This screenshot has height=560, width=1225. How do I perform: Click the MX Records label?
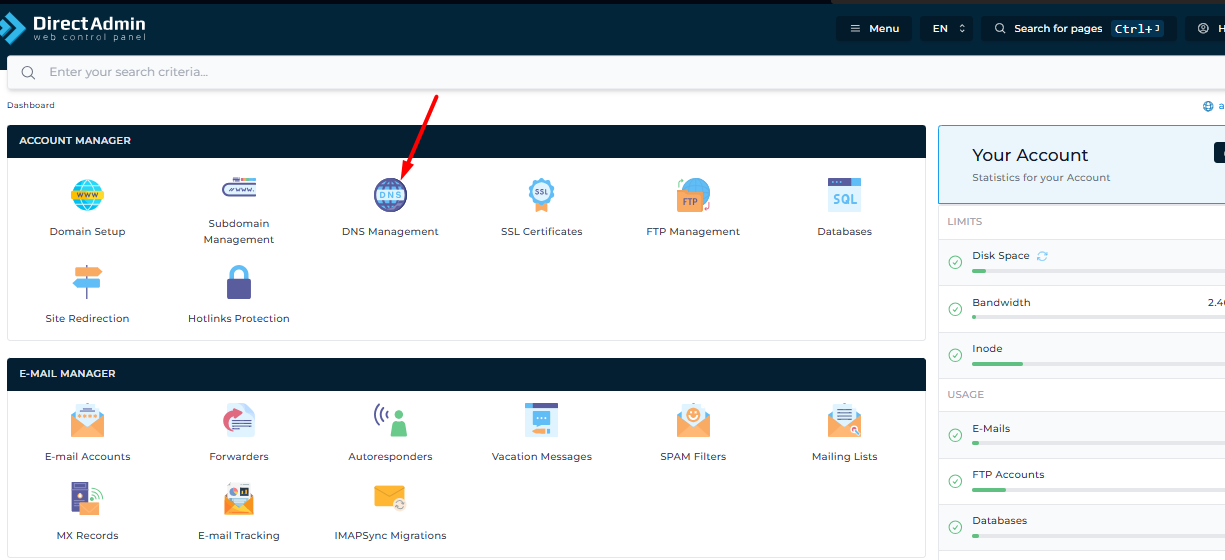[x=87, y=536]
